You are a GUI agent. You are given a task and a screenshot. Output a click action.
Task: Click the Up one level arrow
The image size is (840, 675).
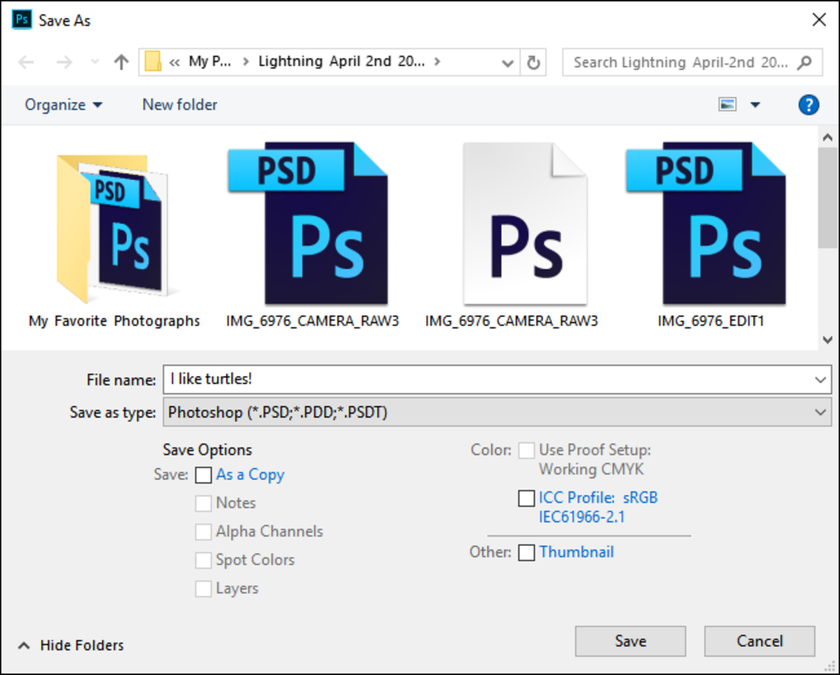(x=121, y=62)
